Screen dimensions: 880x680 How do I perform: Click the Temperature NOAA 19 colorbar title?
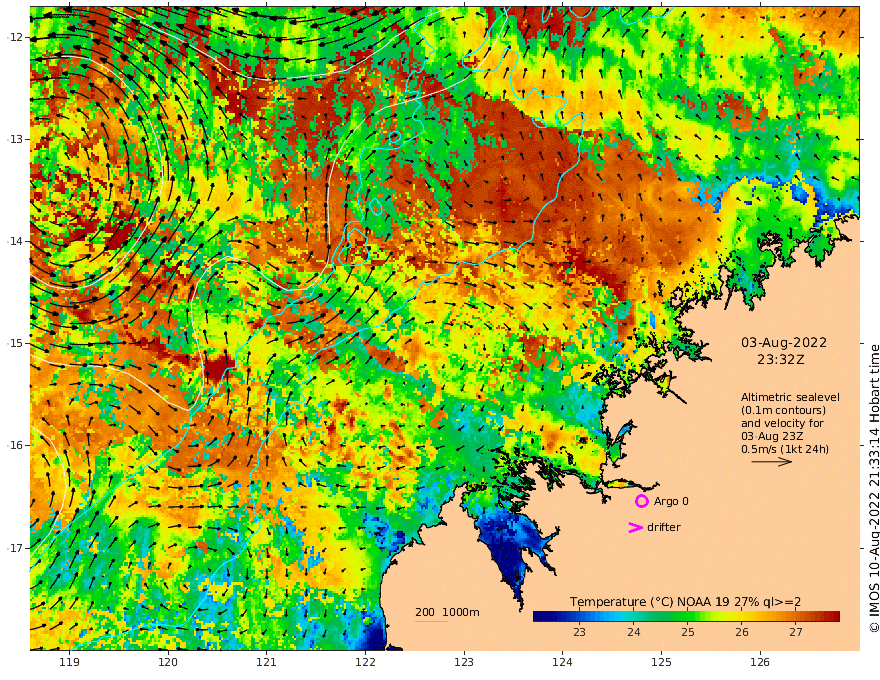point(685,602)
